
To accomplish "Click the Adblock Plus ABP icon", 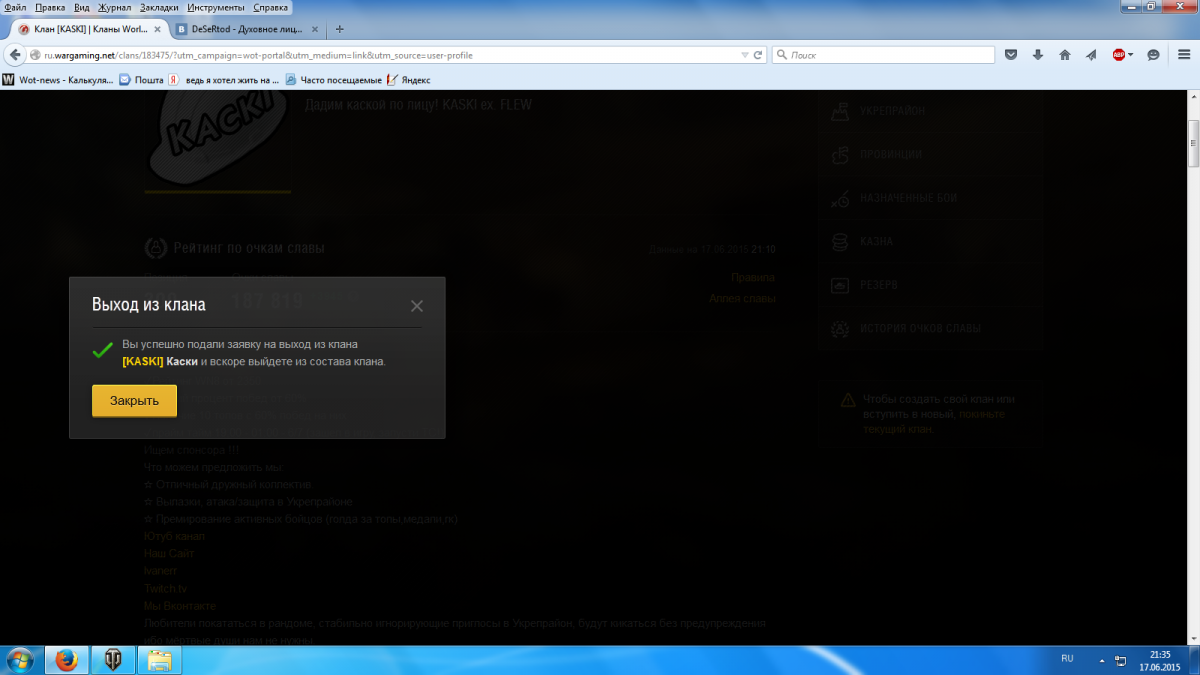I will [x=1119, y=55].
